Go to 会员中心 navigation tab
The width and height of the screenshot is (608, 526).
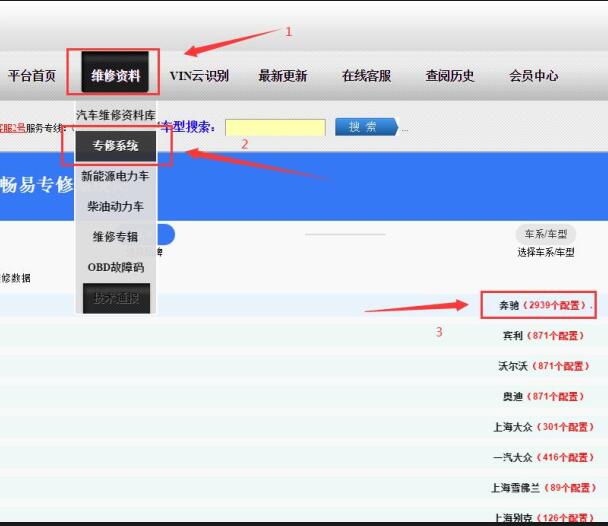[x=534, y=75]
